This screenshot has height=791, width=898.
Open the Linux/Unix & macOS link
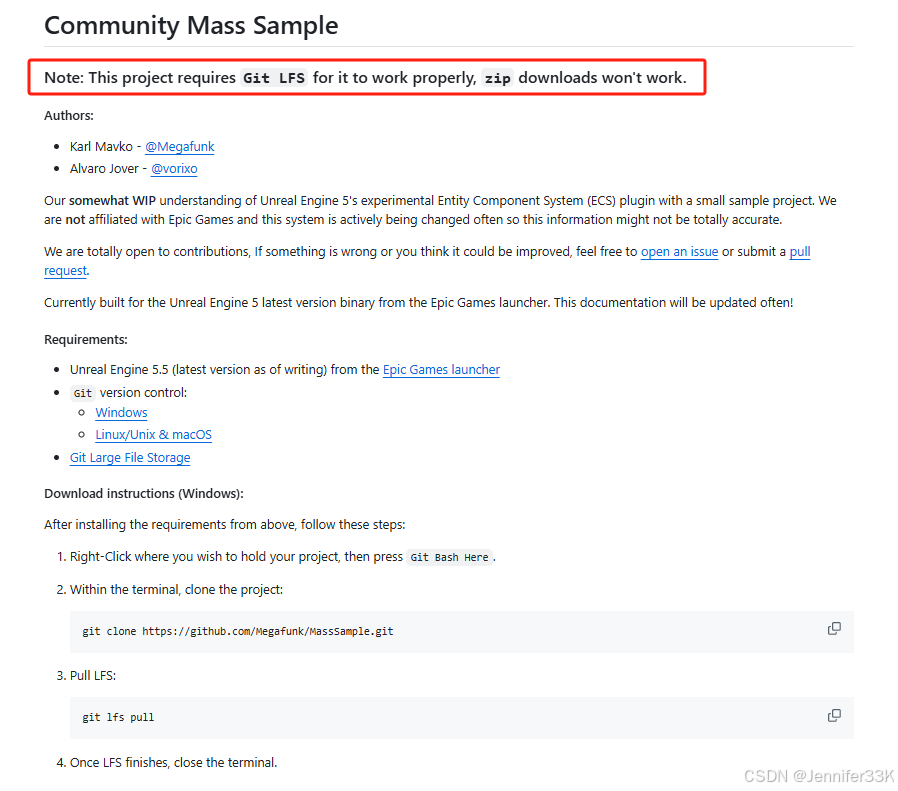point(153,434)
